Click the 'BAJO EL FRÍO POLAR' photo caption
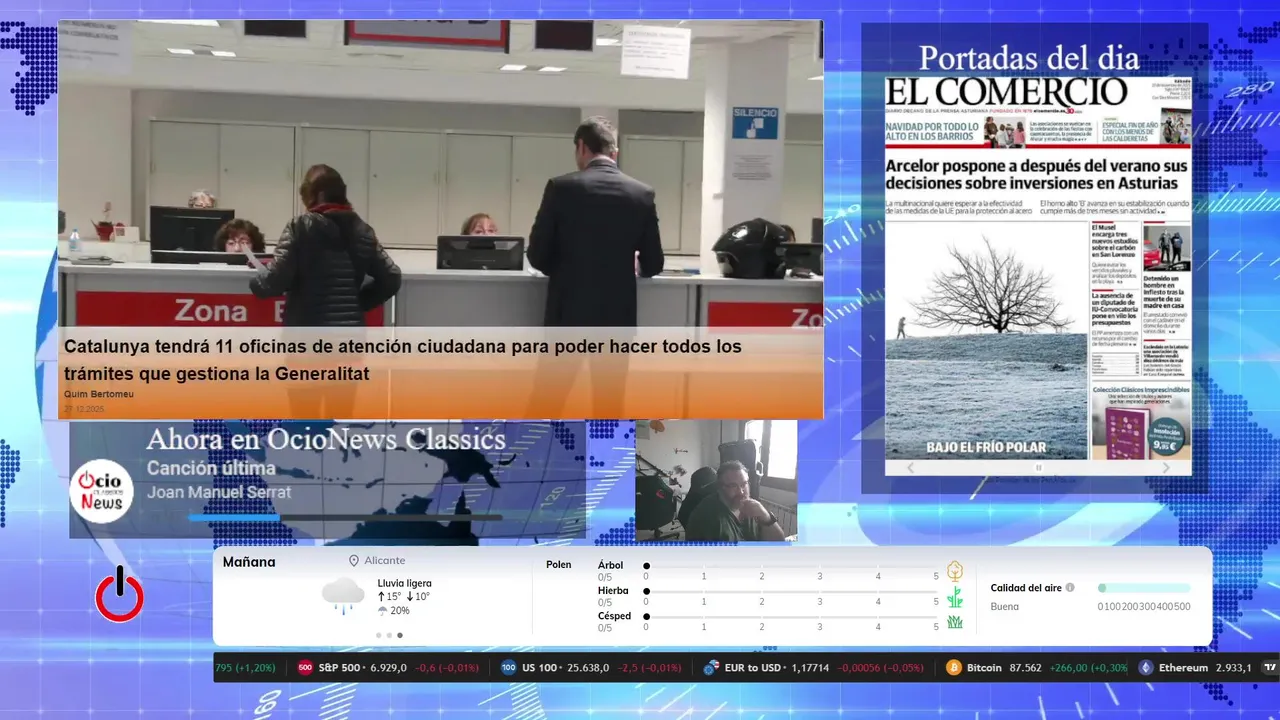 [986, 447]
